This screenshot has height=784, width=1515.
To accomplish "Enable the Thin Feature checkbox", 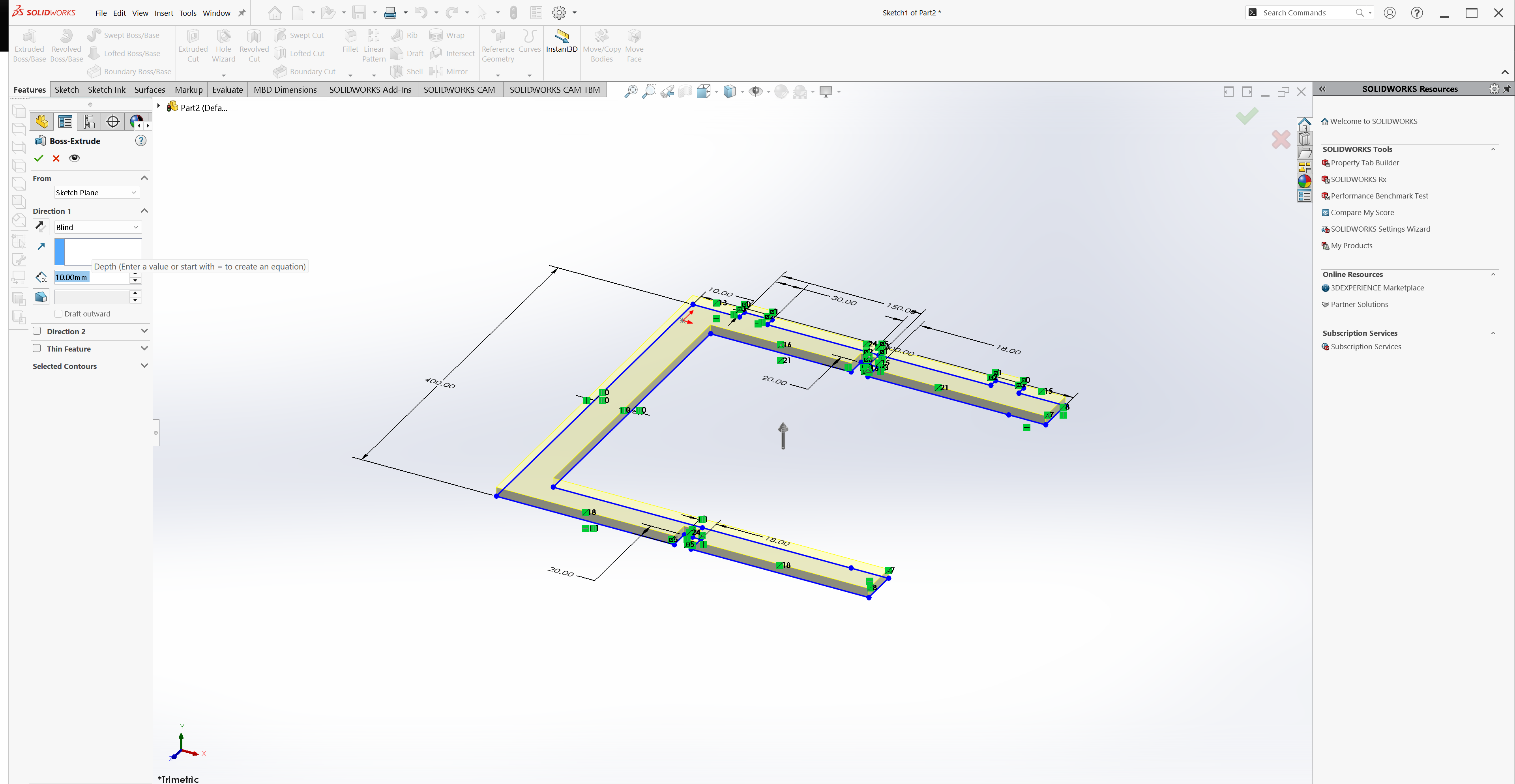I will tap(37, 348).
